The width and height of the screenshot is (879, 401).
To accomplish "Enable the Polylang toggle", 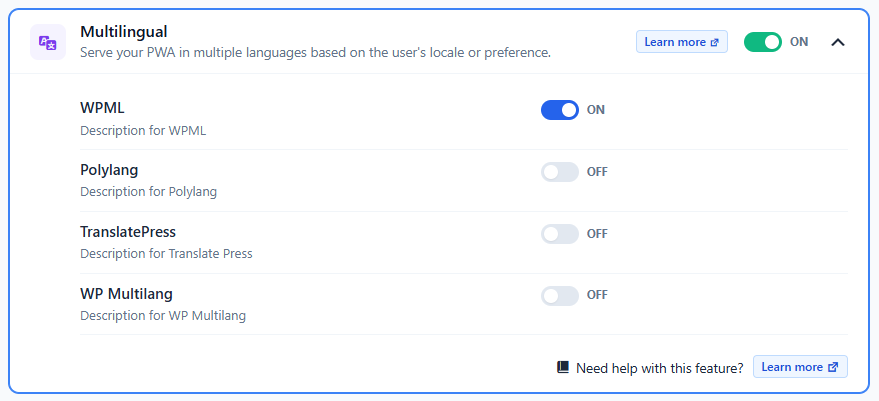I will (559, 172).
